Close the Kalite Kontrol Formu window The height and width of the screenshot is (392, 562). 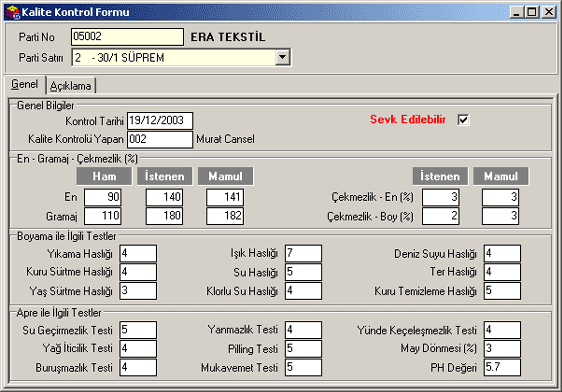point(549,12)
